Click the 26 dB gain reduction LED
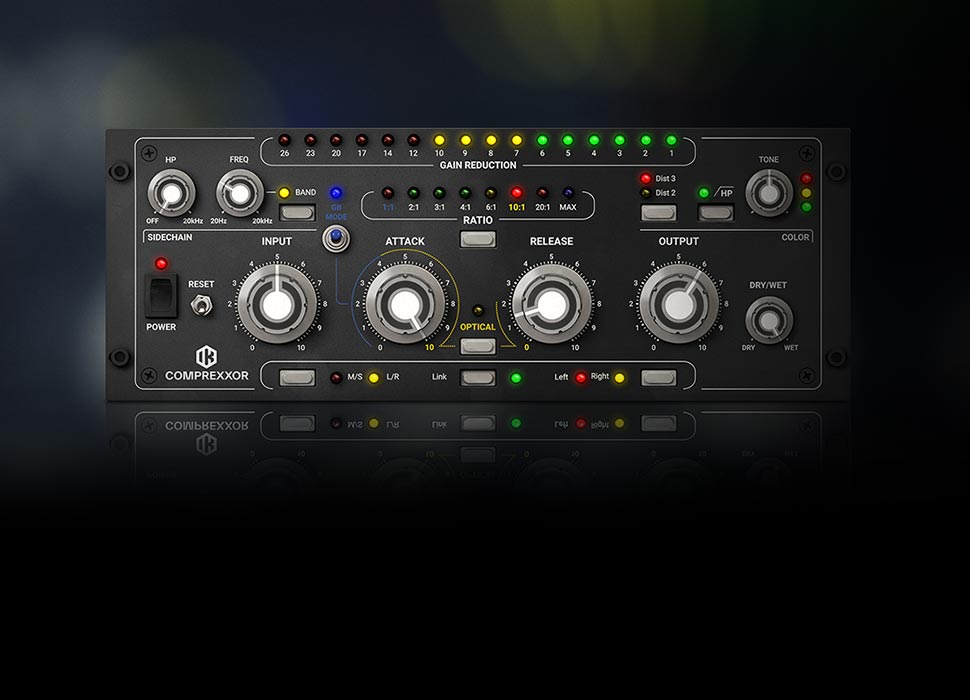 [284, 140]
